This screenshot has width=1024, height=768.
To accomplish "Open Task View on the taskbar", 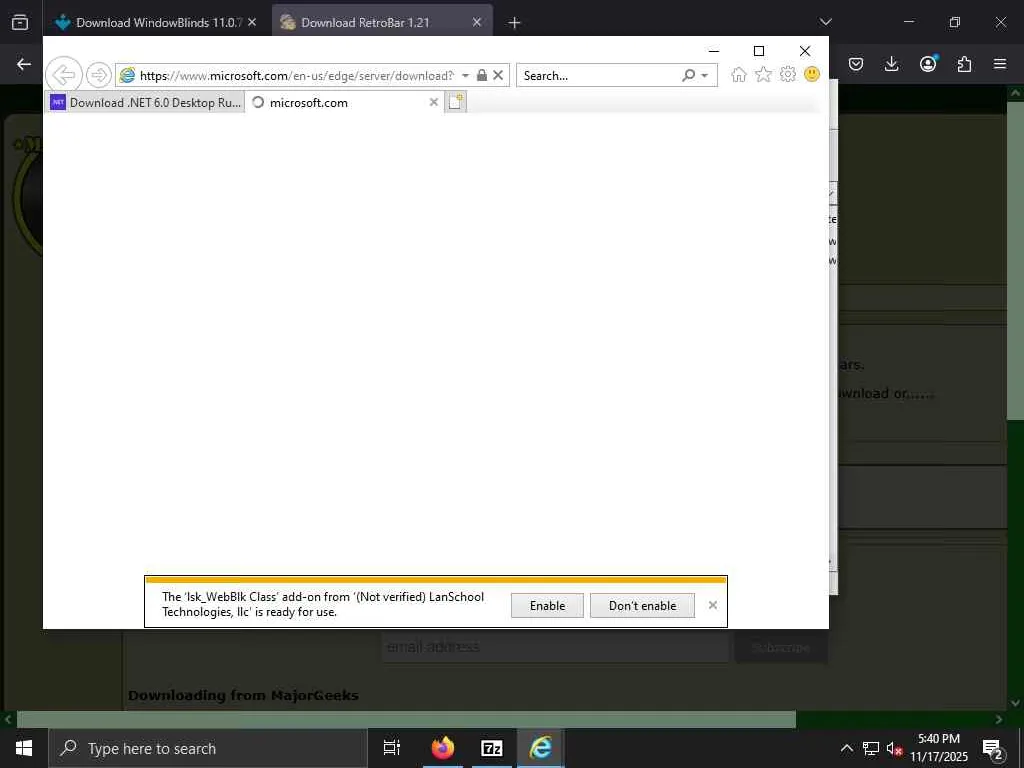I will (391, 748).
